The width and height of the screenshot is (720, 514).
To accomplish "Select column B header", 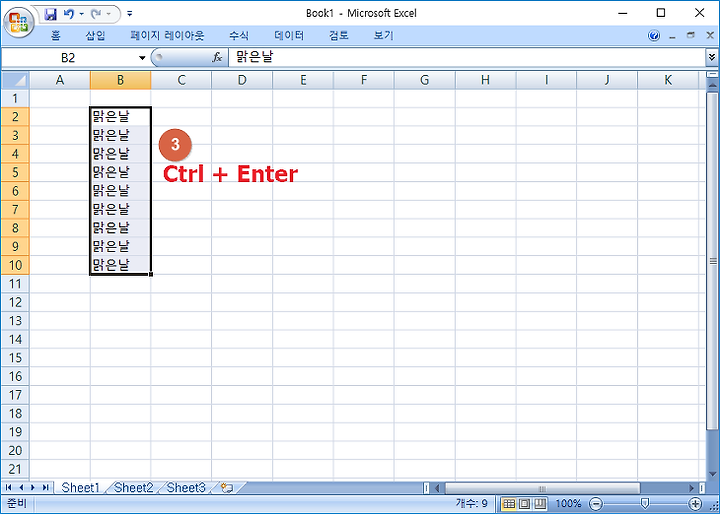I will 120,80.
